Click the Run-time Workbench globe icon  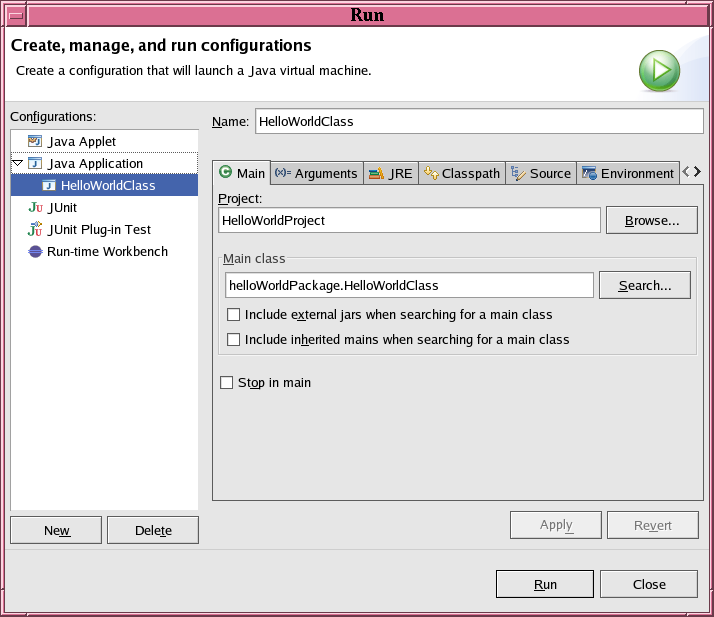click(x=36, y=251)
